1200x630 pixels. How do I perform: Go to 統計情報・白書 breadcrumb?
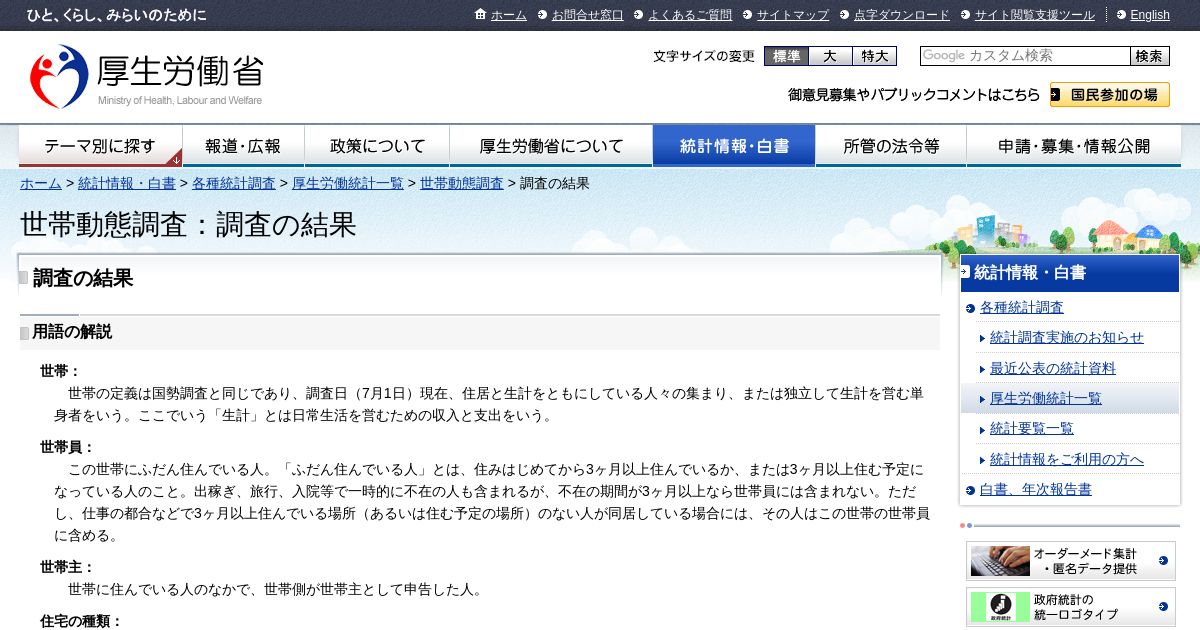tap(127, 183)
